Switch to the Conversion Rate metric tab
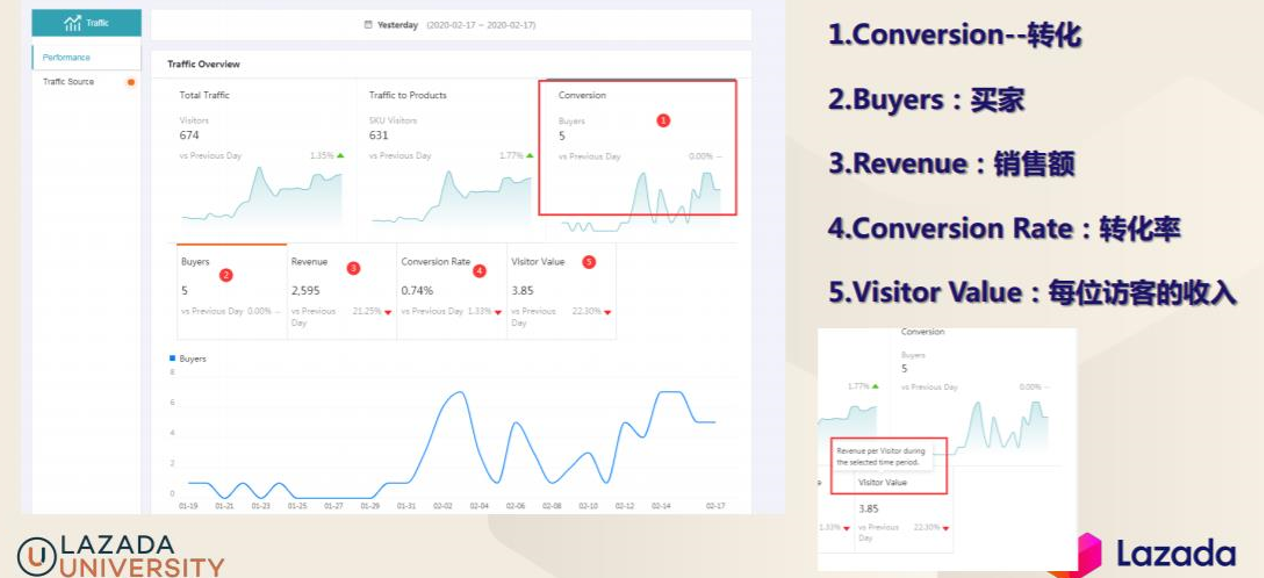This screenshot has height=578, width=1264. pyautogui.click(x=452, y=292)
